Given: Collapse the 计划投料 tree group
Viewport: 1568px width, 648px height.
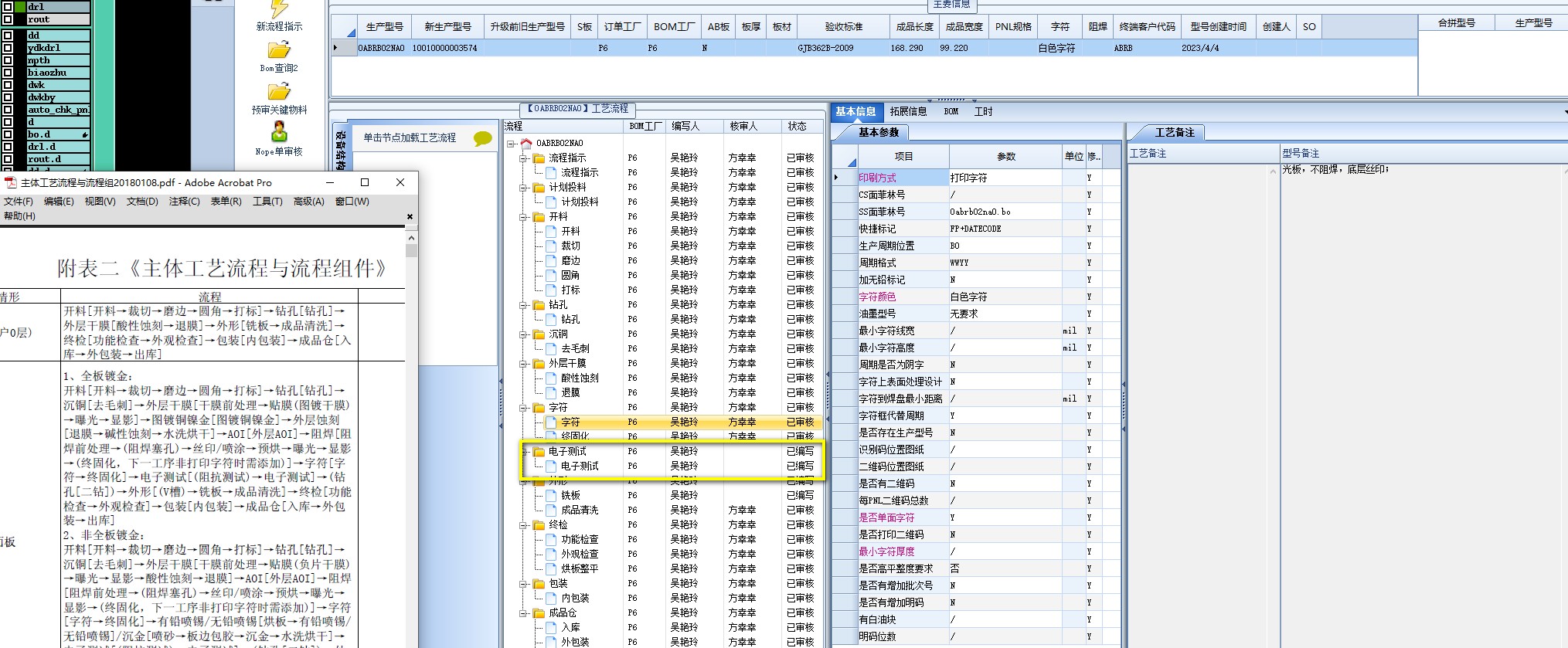Looking at the screenshot, I should point(523,187).
